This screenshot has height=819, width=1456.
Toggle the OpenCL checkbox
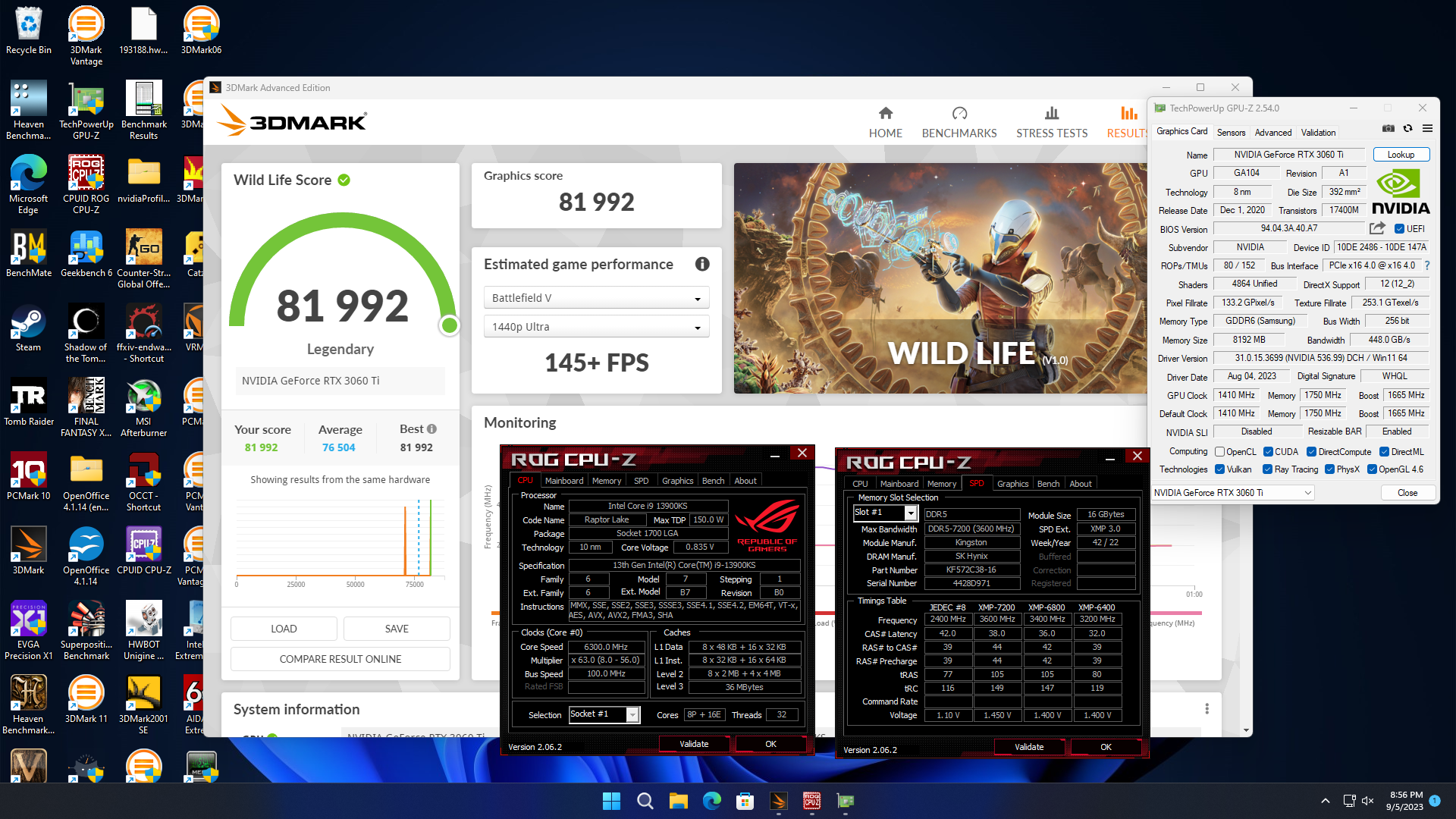point(1219,452)
